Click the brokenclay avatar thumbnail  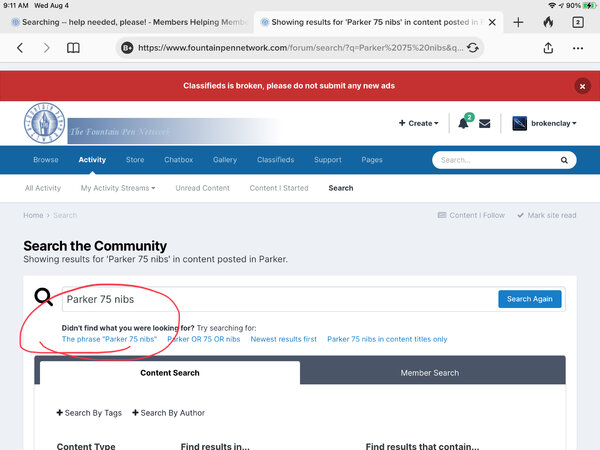coord(519,123)
